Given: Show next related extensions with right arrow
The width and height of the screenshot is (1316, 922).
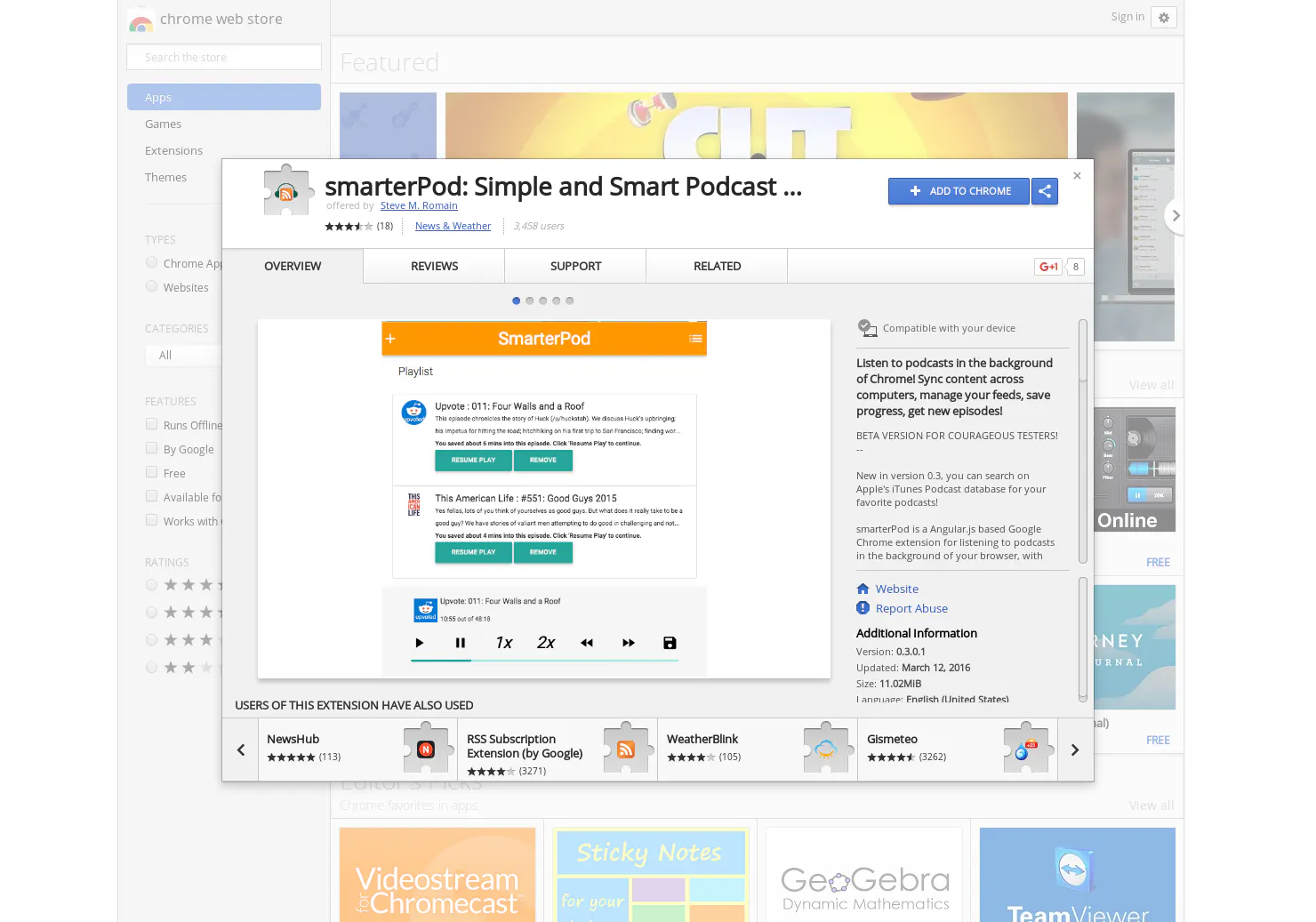Looking at the screenshot, I should (x=1075, y=750).
